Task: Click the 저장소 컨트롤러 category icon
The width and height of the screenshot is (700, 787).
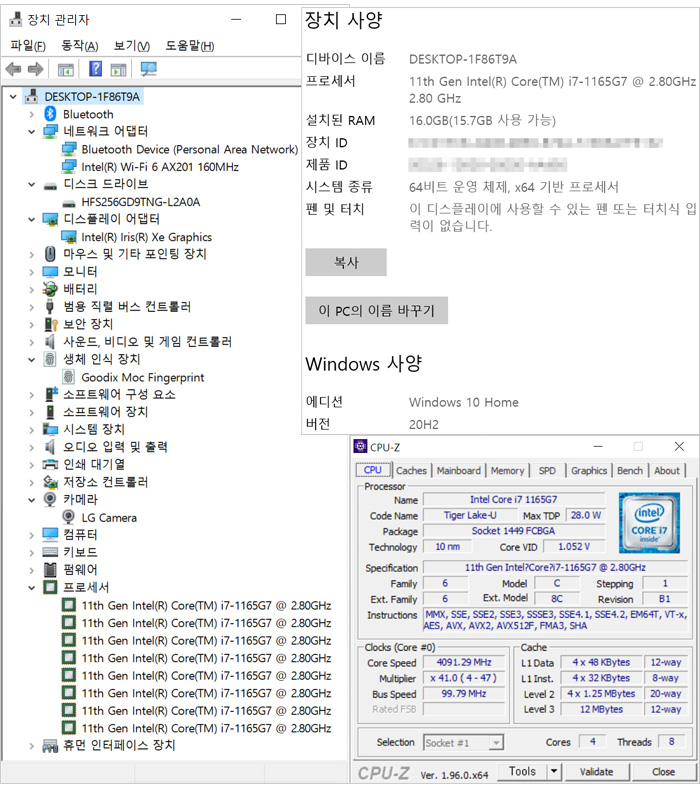Action: tap(50, 482)
